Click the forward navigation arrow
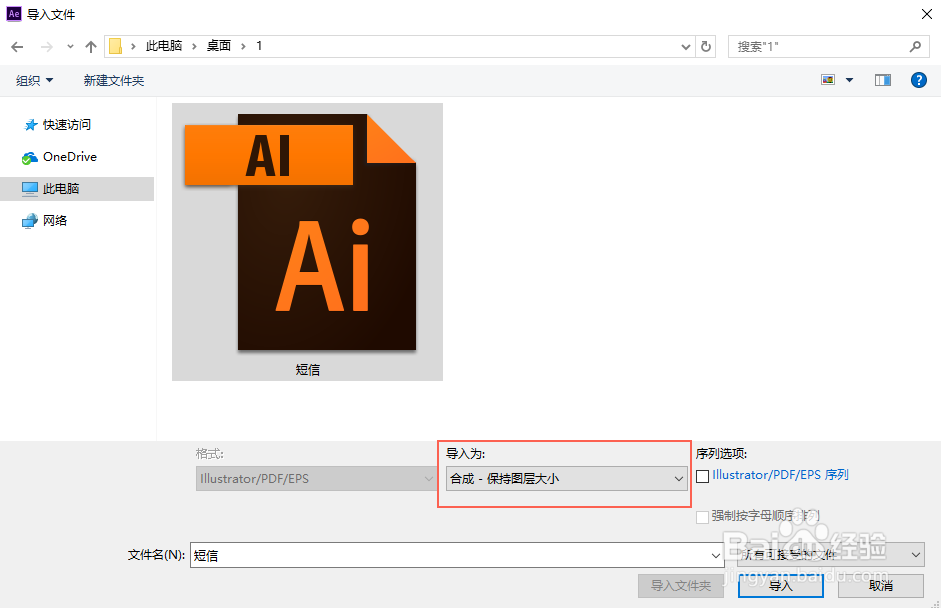Image resolution: width=941 pixels, height=608 pixels. (x=47, y=47)
